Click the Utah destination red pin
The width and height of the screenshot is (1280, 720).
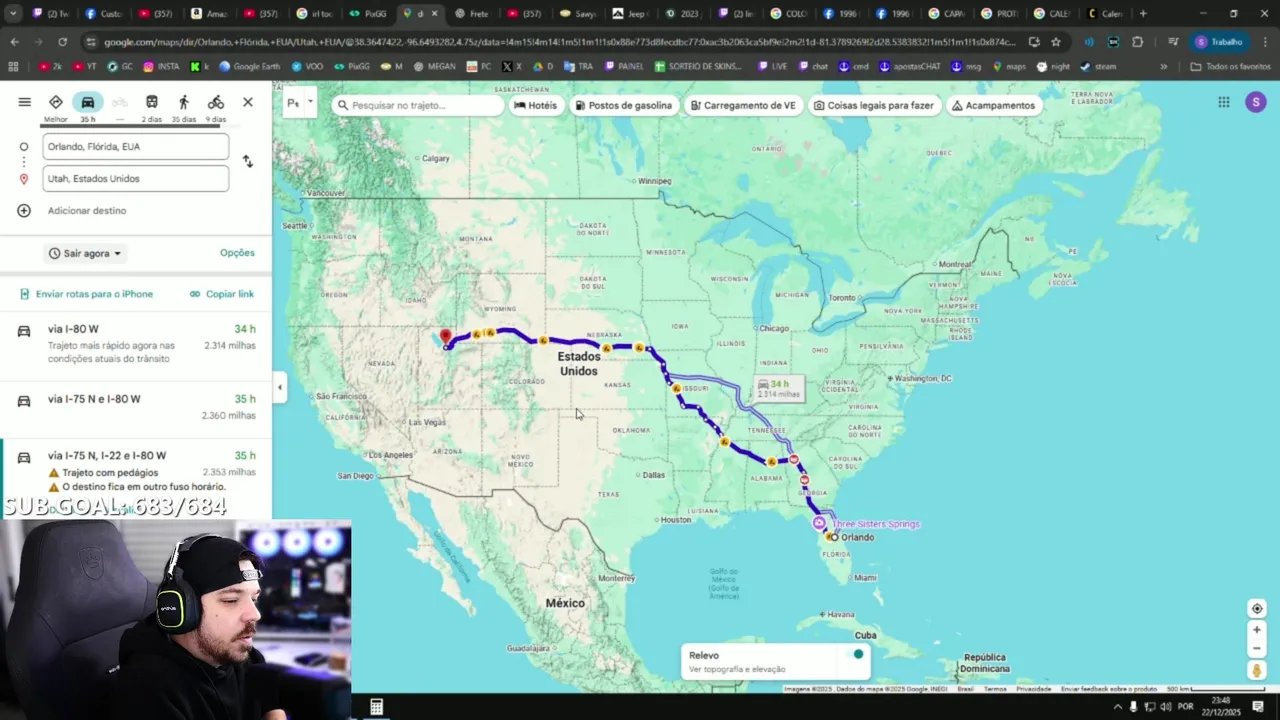(x=446, y=337)
